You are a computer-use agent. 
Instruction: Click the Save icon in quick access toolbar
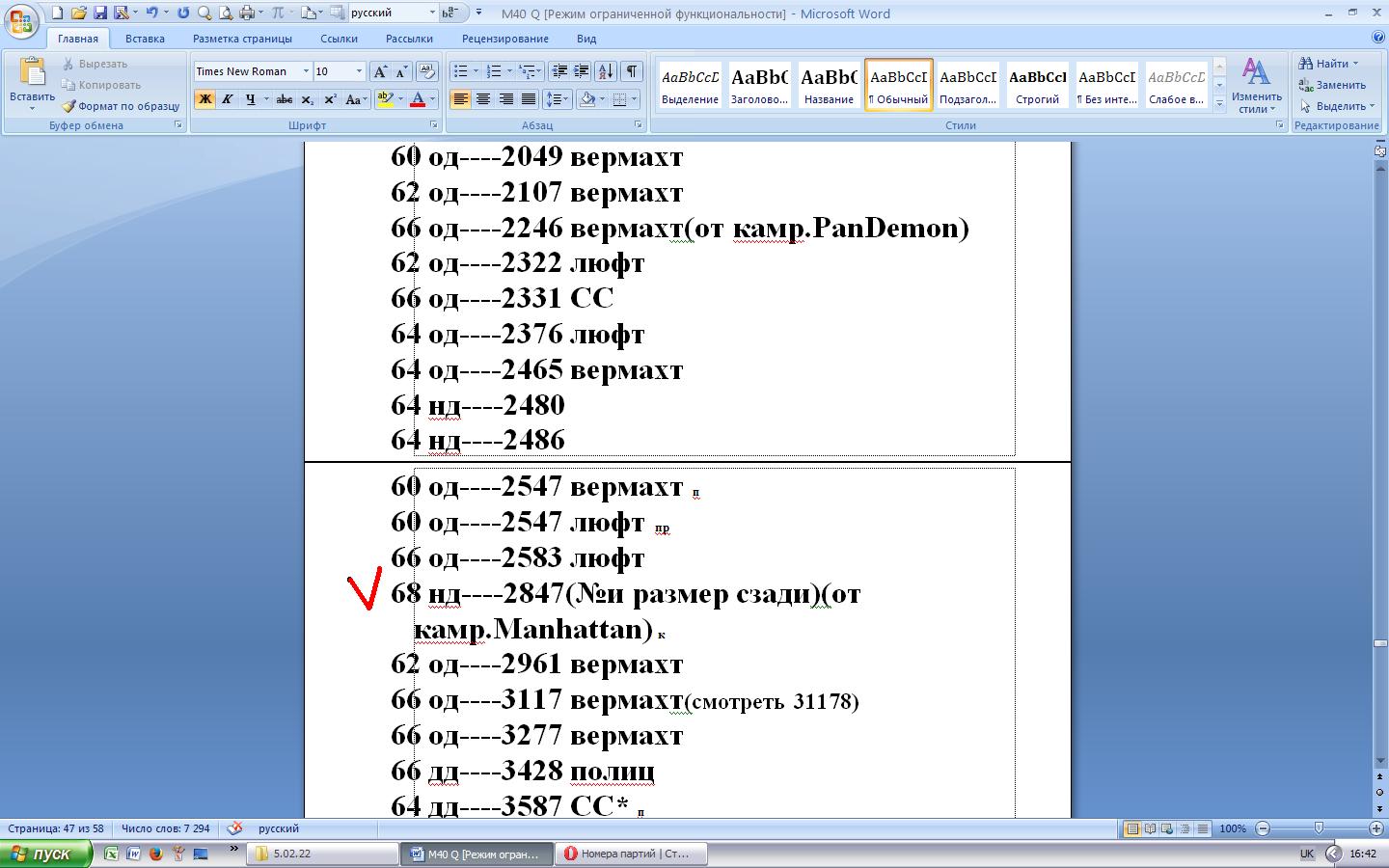coord(99,13)
